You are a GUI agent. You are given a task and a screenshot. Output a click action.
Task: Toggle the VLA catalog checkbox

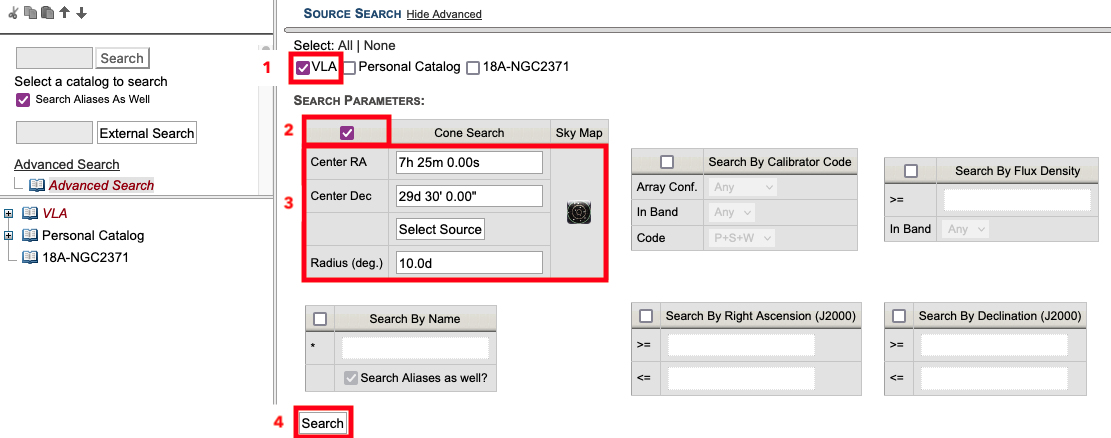click(x=303, y=68)
